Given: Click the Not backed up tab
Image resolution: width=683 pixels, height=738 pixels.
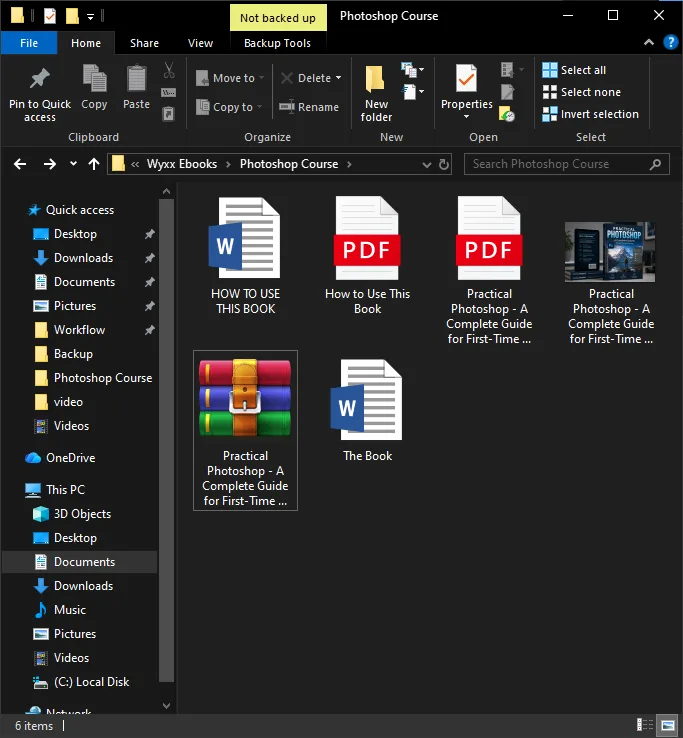Looking at the screenshot, I should point(278,17).
